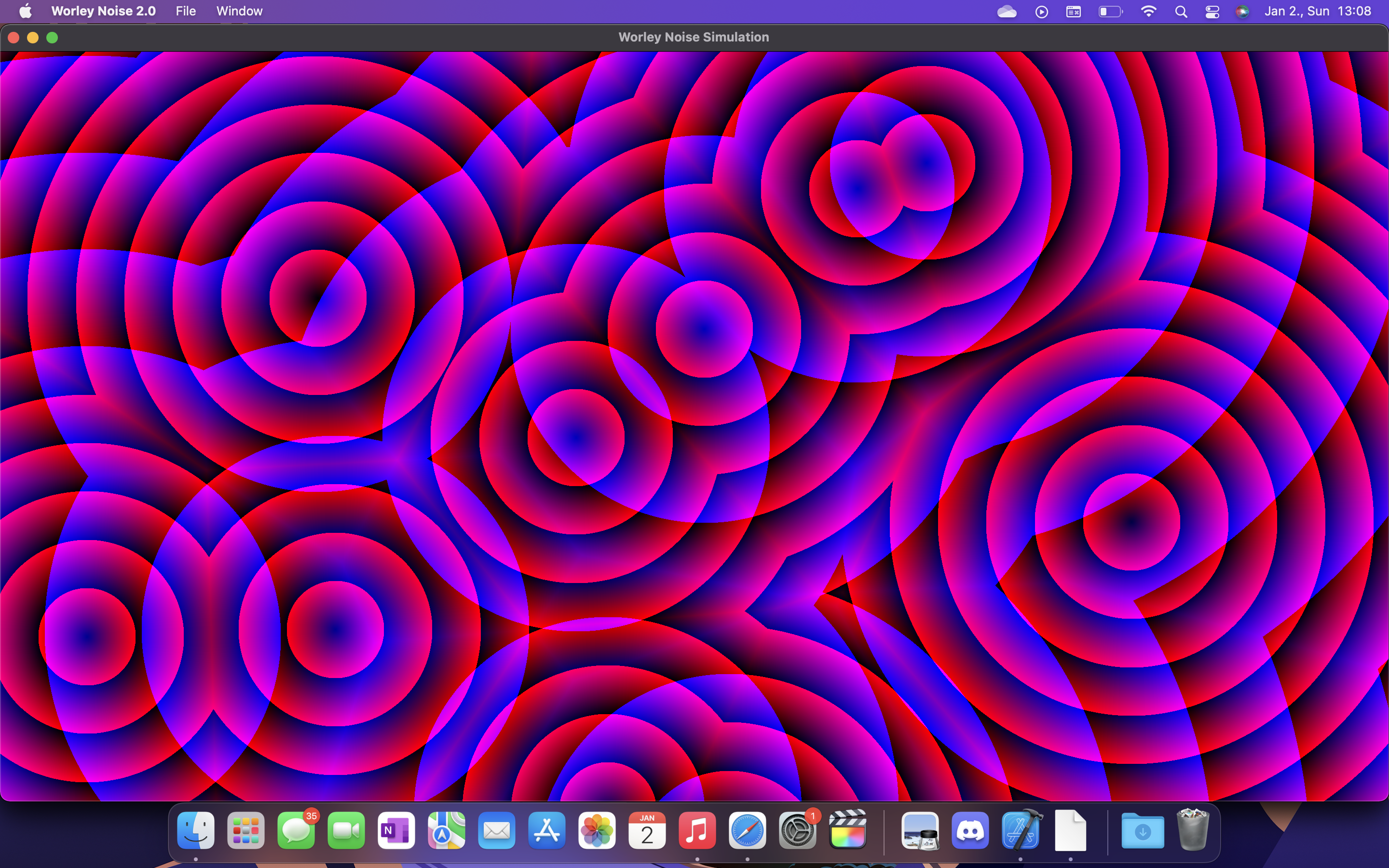Screen dimensions: 1389x868
Task: Open System Preferences from Dock
Action: [x=797, y=831]
